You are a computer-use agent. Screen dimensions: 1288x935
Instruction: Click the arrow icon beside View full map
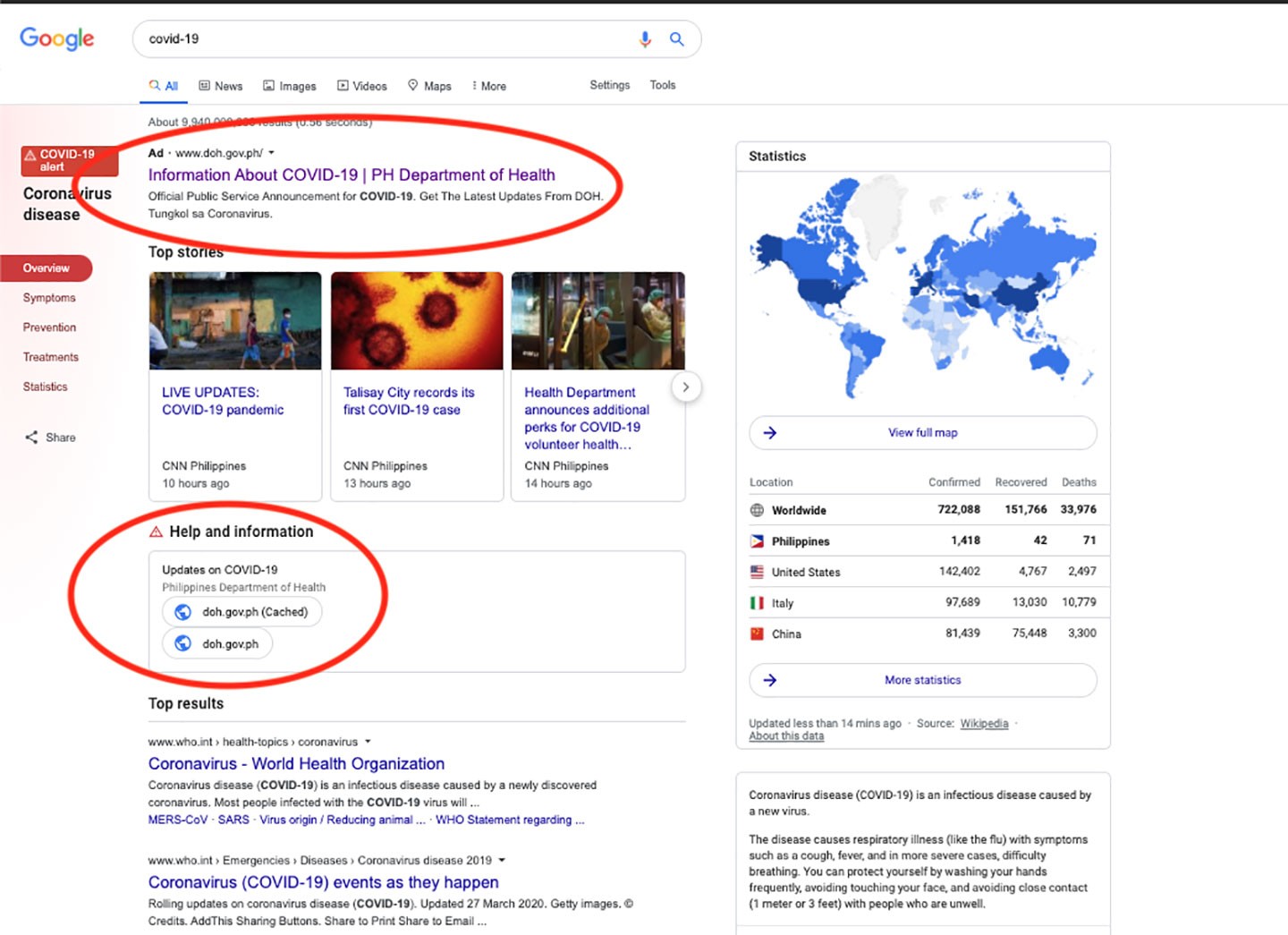pos(770,433)
